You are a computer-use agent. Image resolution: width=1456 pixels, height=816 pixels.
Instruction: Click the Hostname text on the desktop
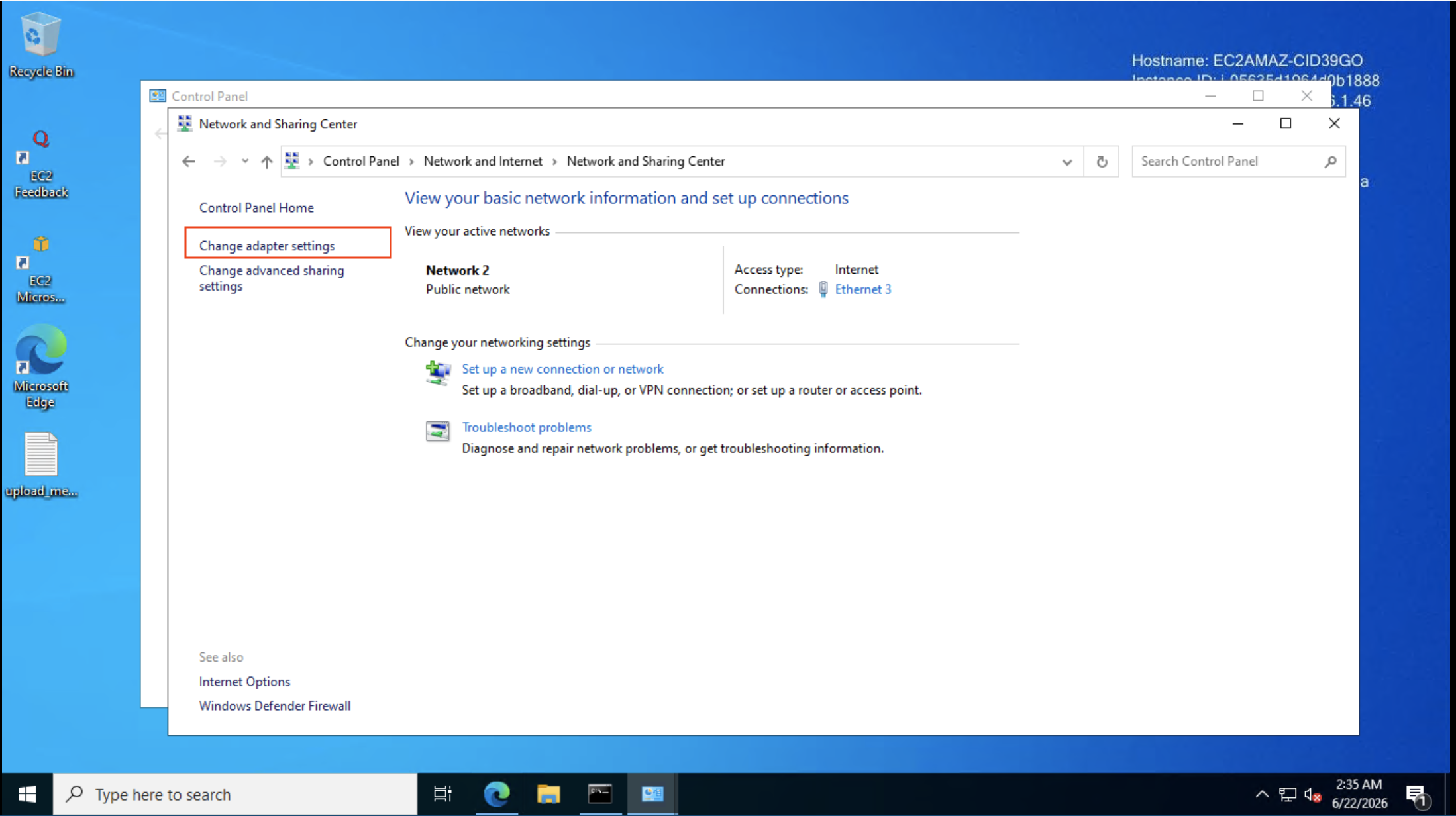coord(1247,61)
